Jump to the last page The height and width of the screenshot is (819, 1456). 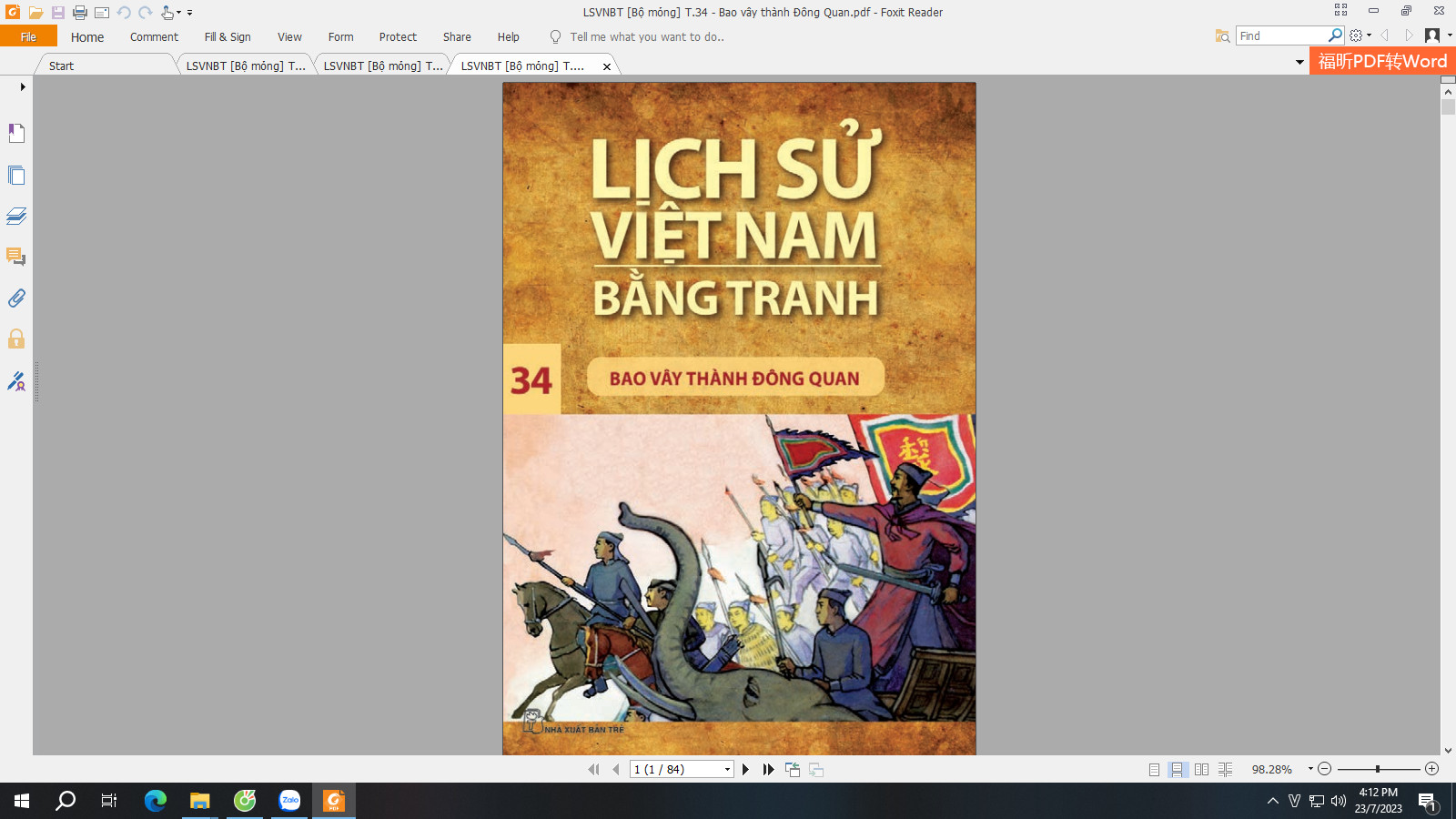(x=768, y=769)
